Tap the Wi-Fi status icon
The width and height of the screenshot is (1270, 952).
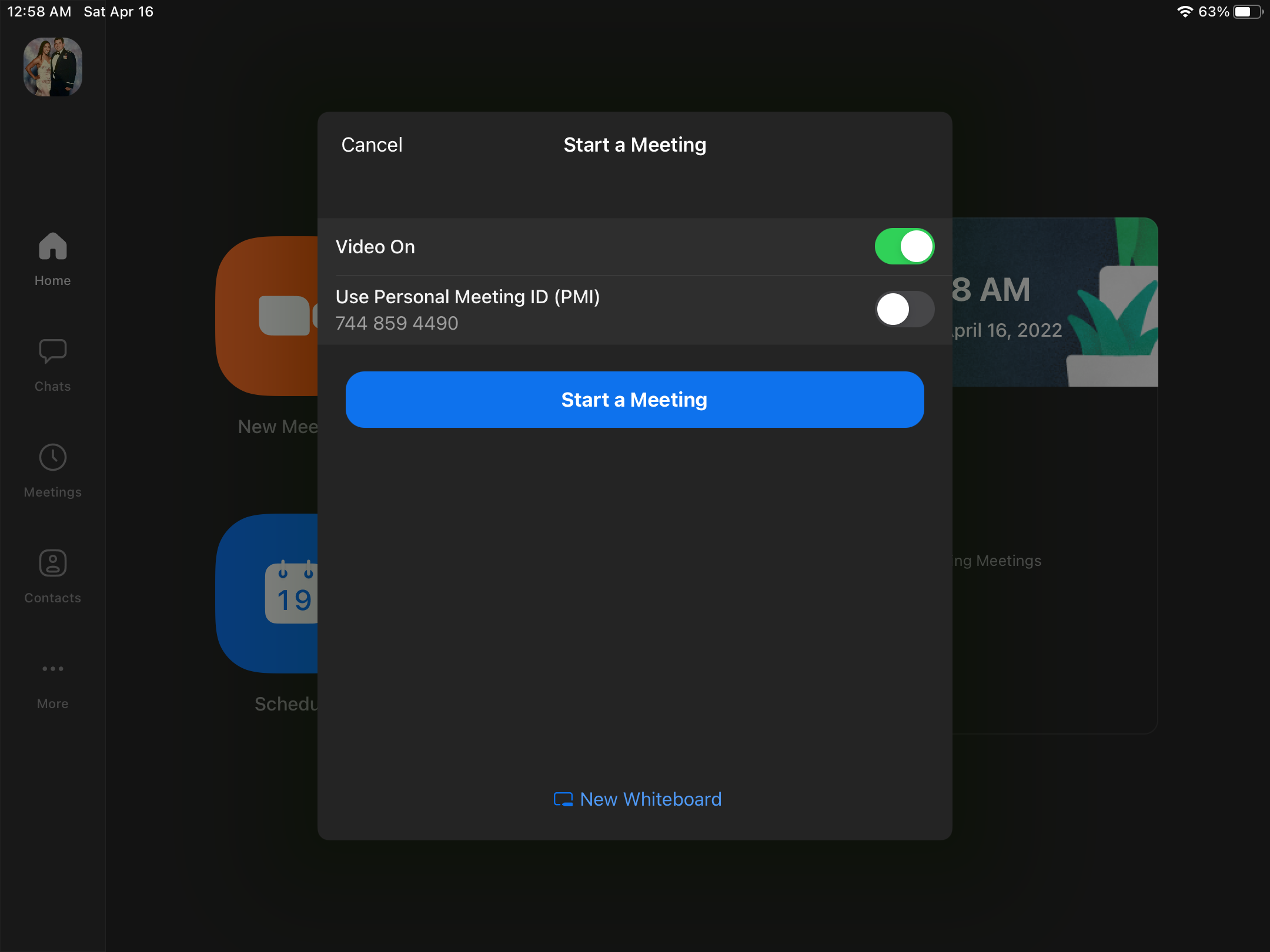(1185, 12)
